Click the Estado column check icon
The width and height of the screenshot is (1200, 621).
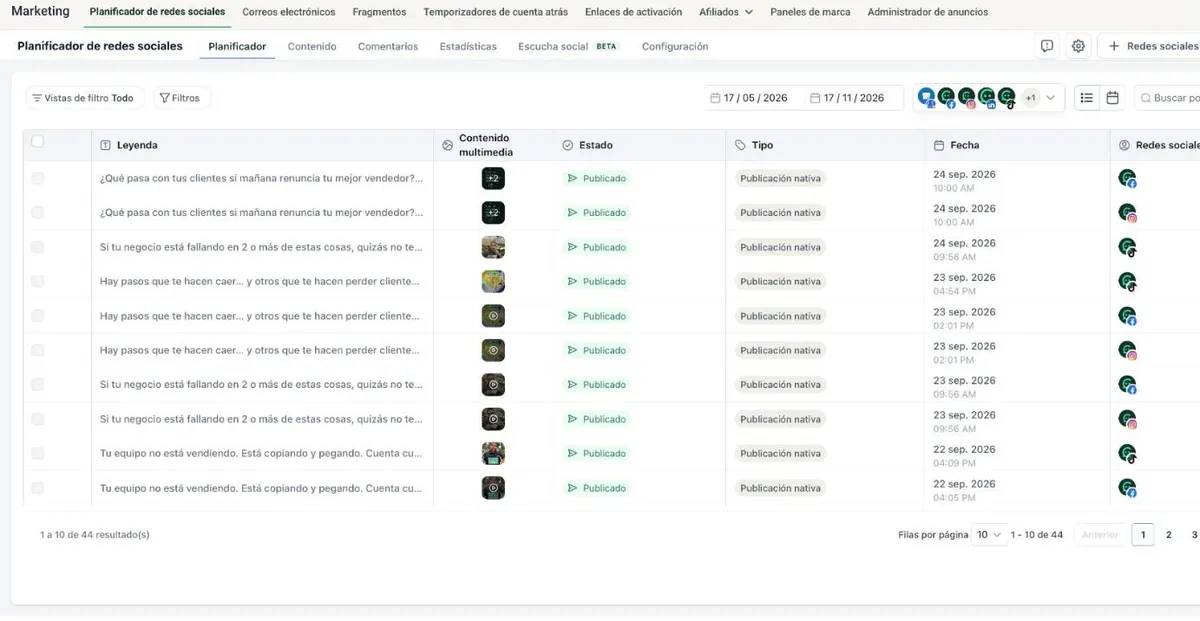(x=568, y=145)
